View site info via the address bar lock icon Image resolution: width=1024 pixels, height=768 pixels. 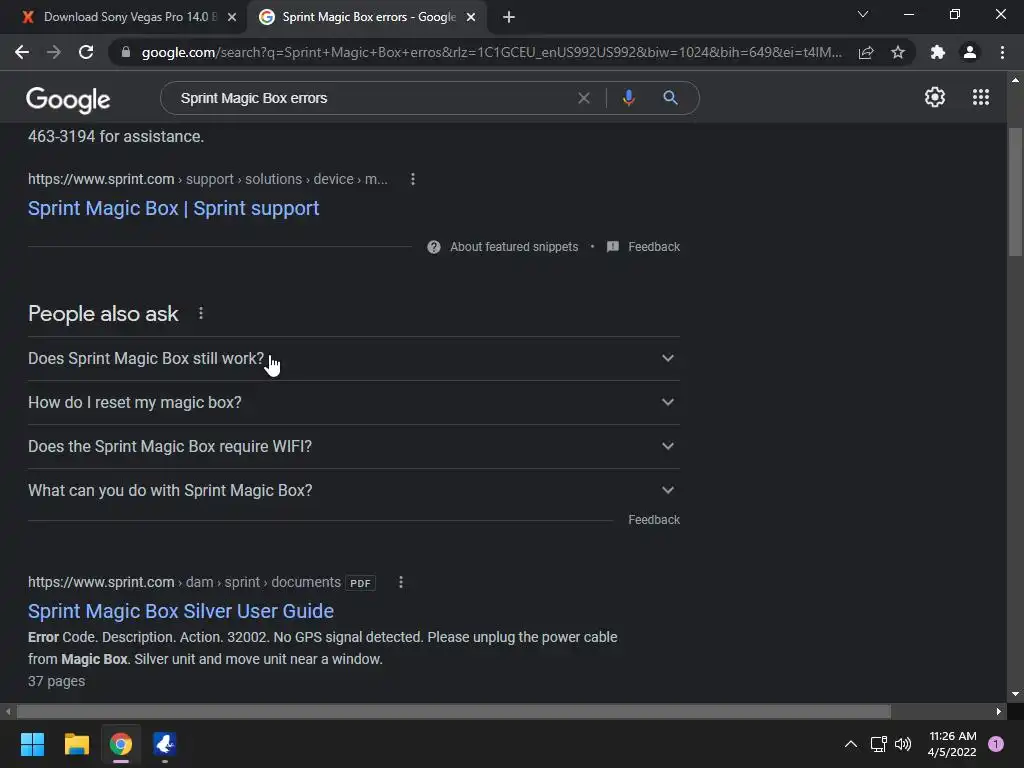[126, 52]
